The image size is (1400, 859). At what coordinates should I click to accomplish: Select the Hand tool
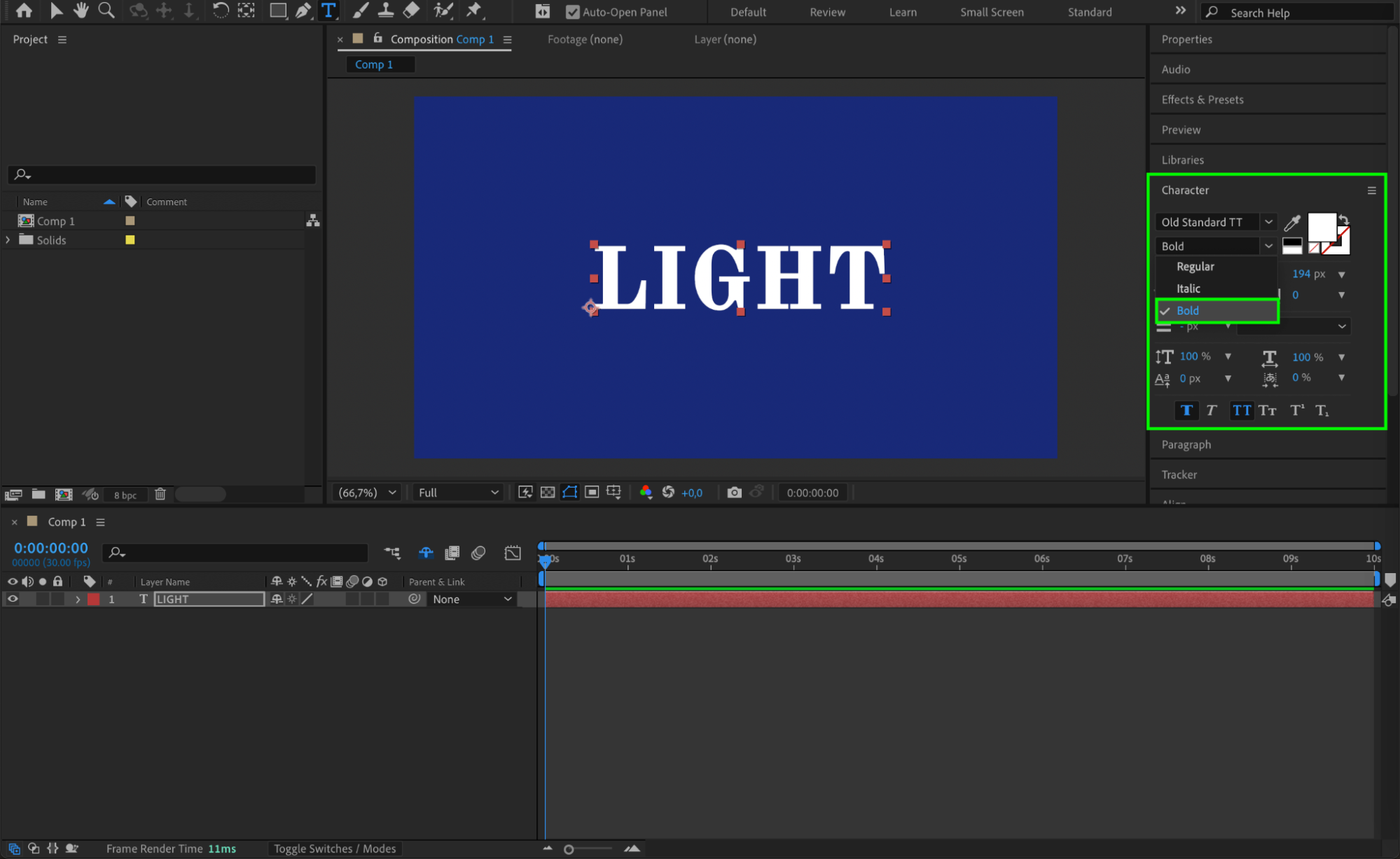[81, 11]
